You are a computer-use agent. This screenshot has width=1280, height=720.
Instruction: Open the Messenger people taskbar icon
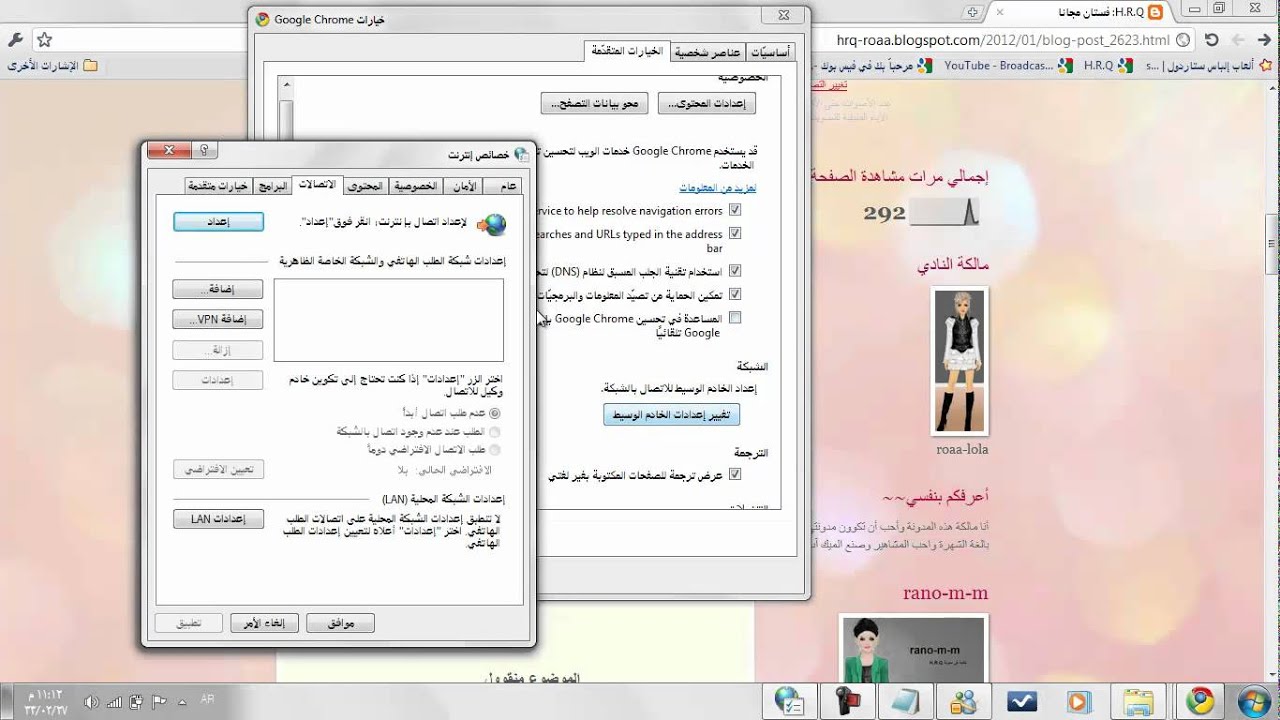(x=963, y=701)
